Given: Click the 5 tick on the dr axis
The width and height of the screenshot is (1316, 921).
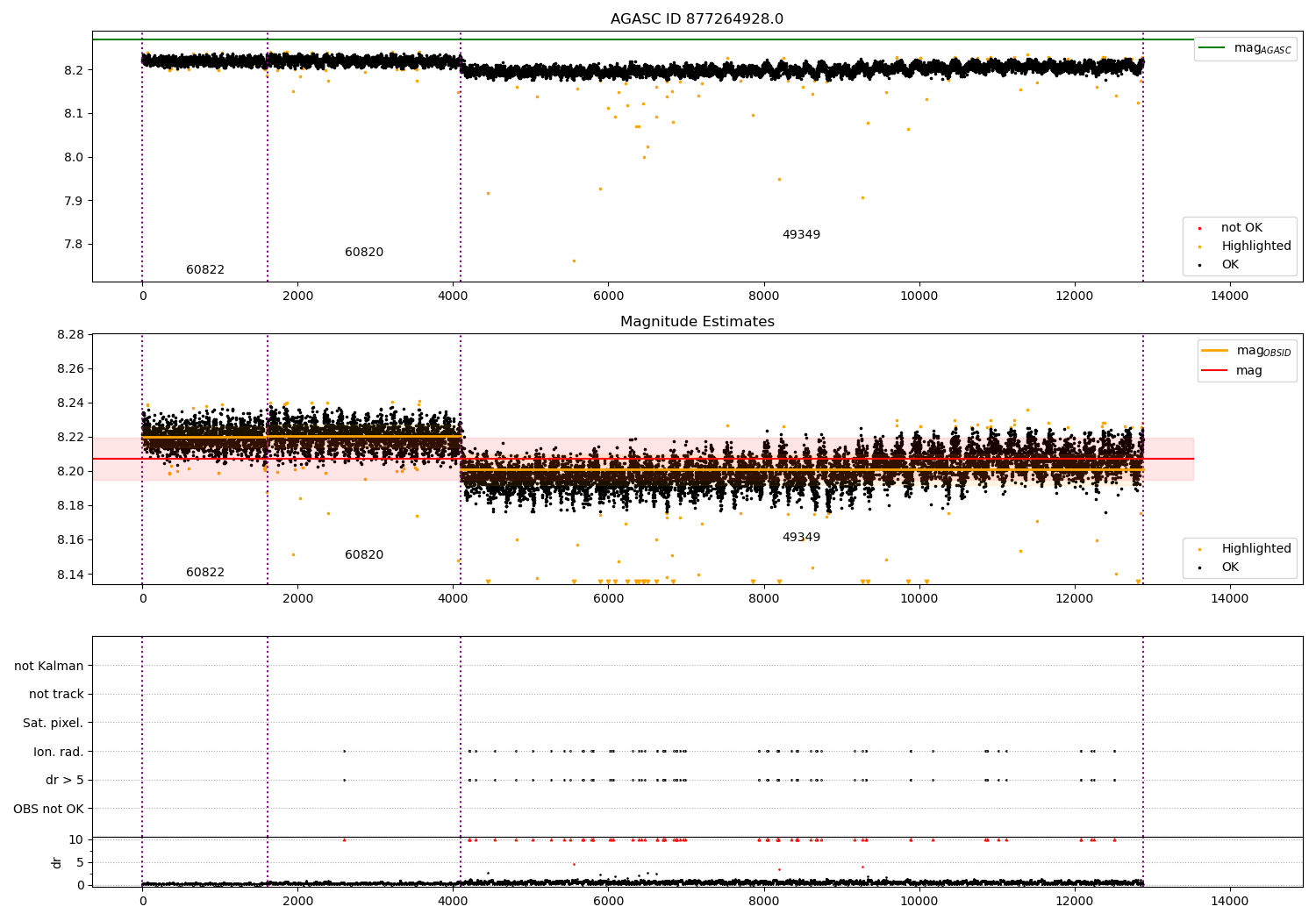Looking at the screenshot, I should pos(81,862).
